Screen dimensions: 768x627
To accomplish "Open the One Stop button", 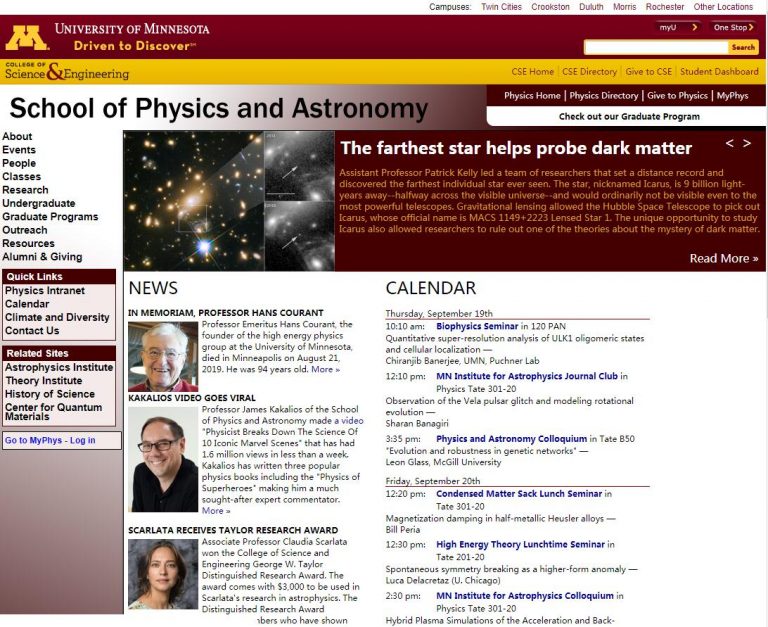I will [x=733, y=27].
